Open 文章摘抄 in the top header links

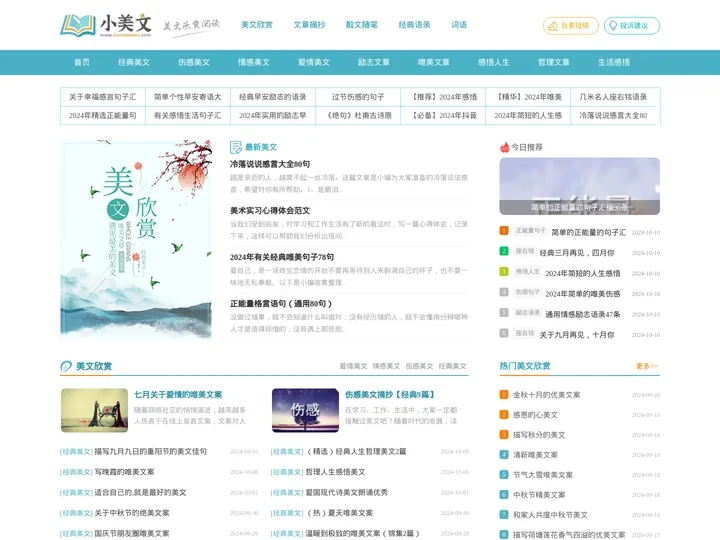[x=309, y=25]
